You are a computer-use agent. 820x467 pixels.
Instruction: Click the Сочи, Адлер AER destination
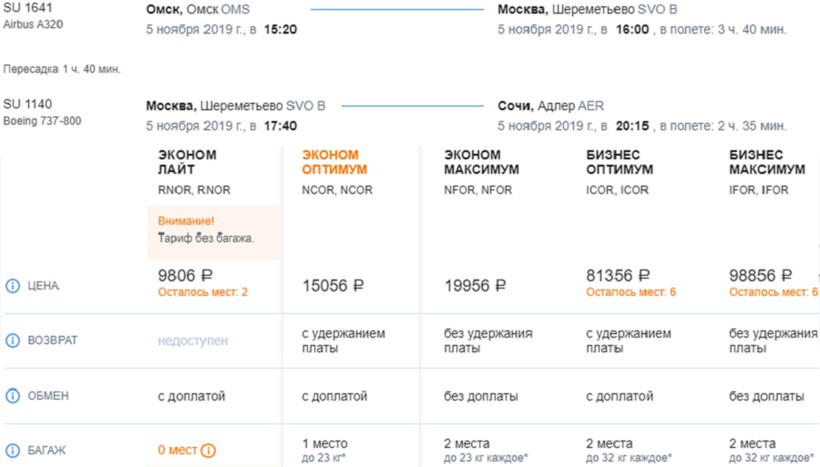click(x=550, y=106)
